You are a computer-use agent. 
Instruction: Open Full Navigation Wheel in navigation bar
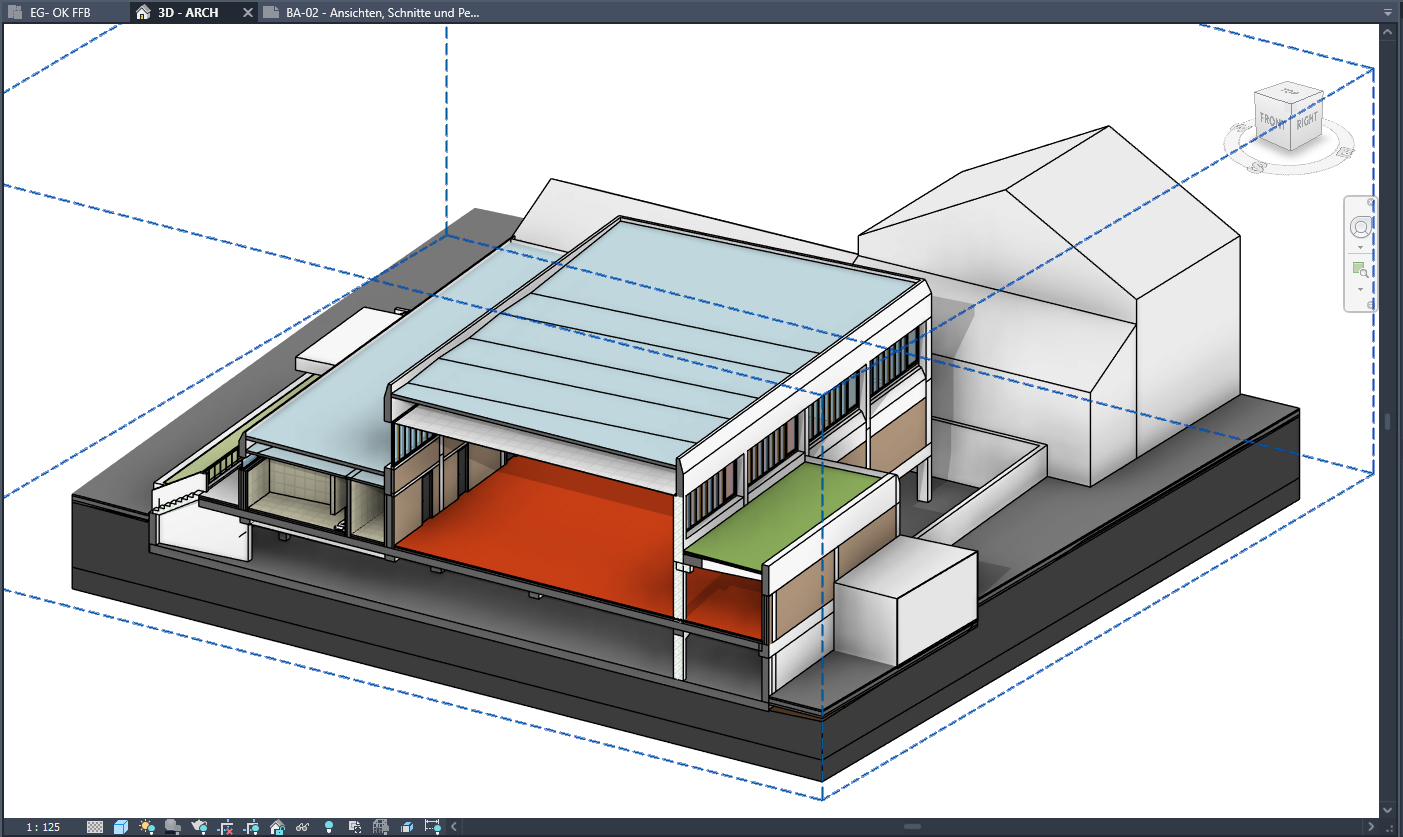point(1360,227)
